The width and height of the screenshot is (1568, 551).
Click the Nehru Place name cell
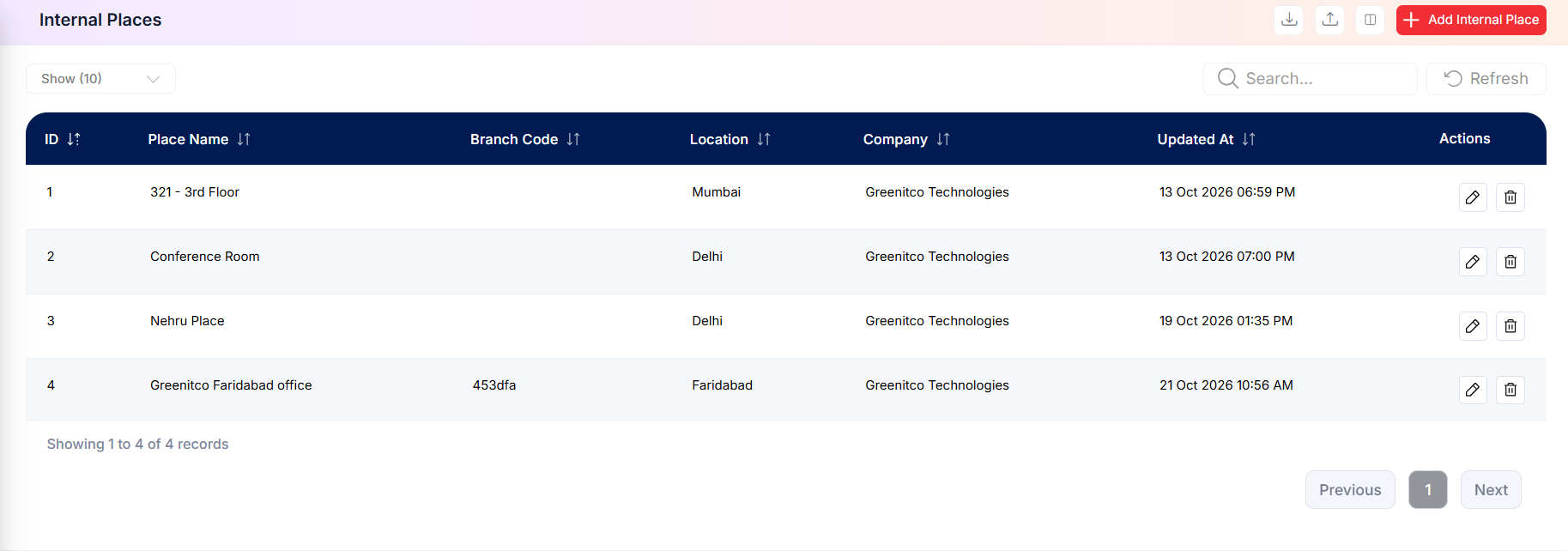(187, 321)
